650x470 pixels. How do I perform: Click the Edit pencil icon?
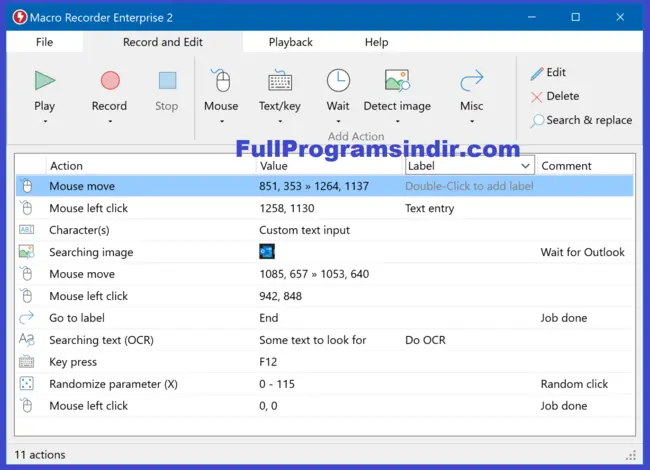pos(537,73)
